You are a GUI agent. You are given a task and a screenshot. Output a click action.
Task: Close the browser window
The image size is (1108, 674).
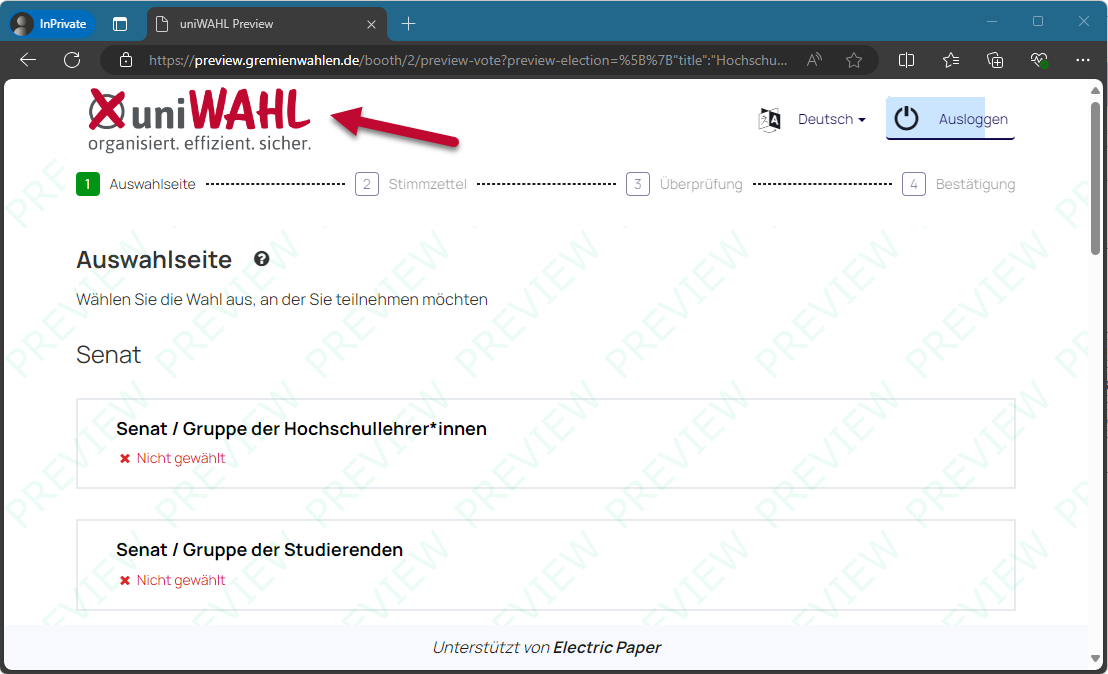pyautogui.click(x=1084, y=21)
